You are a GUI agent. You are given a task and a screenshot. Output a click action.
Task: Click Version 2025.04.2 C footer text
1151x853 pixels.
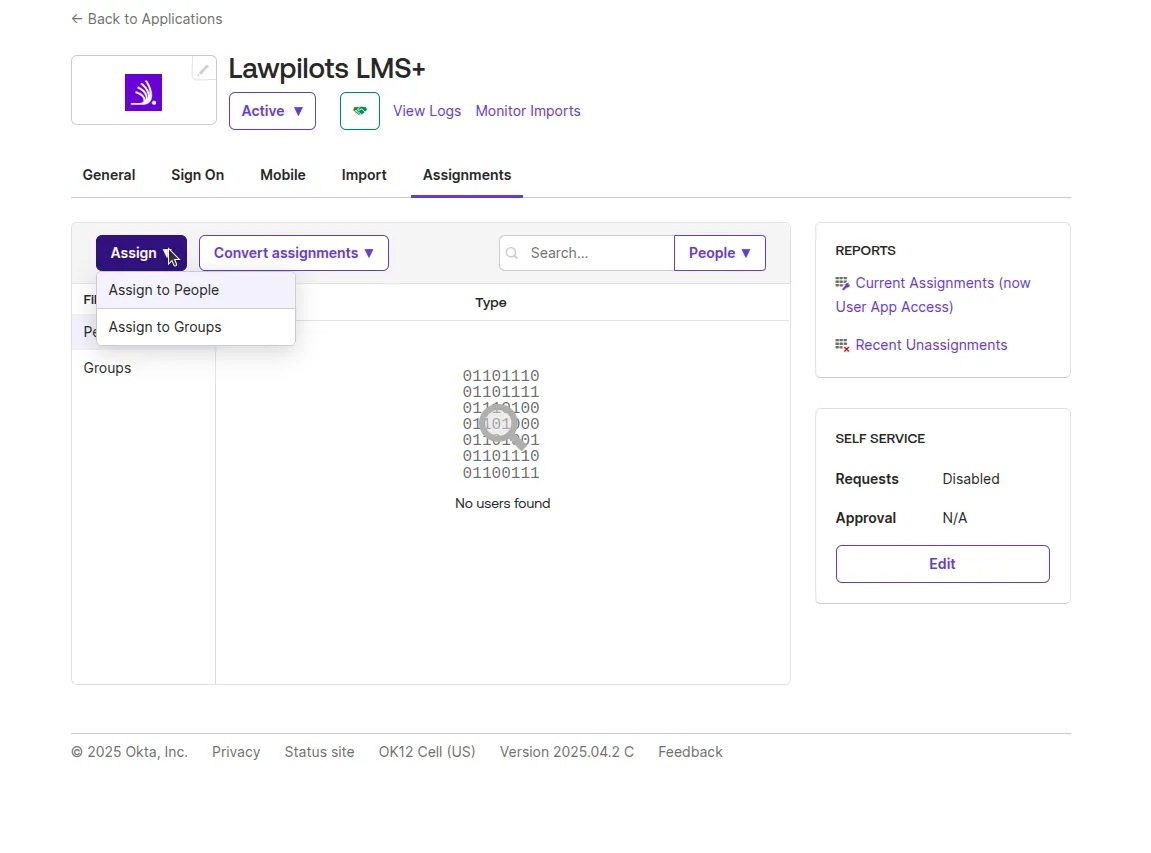click(x=567, y=752)
